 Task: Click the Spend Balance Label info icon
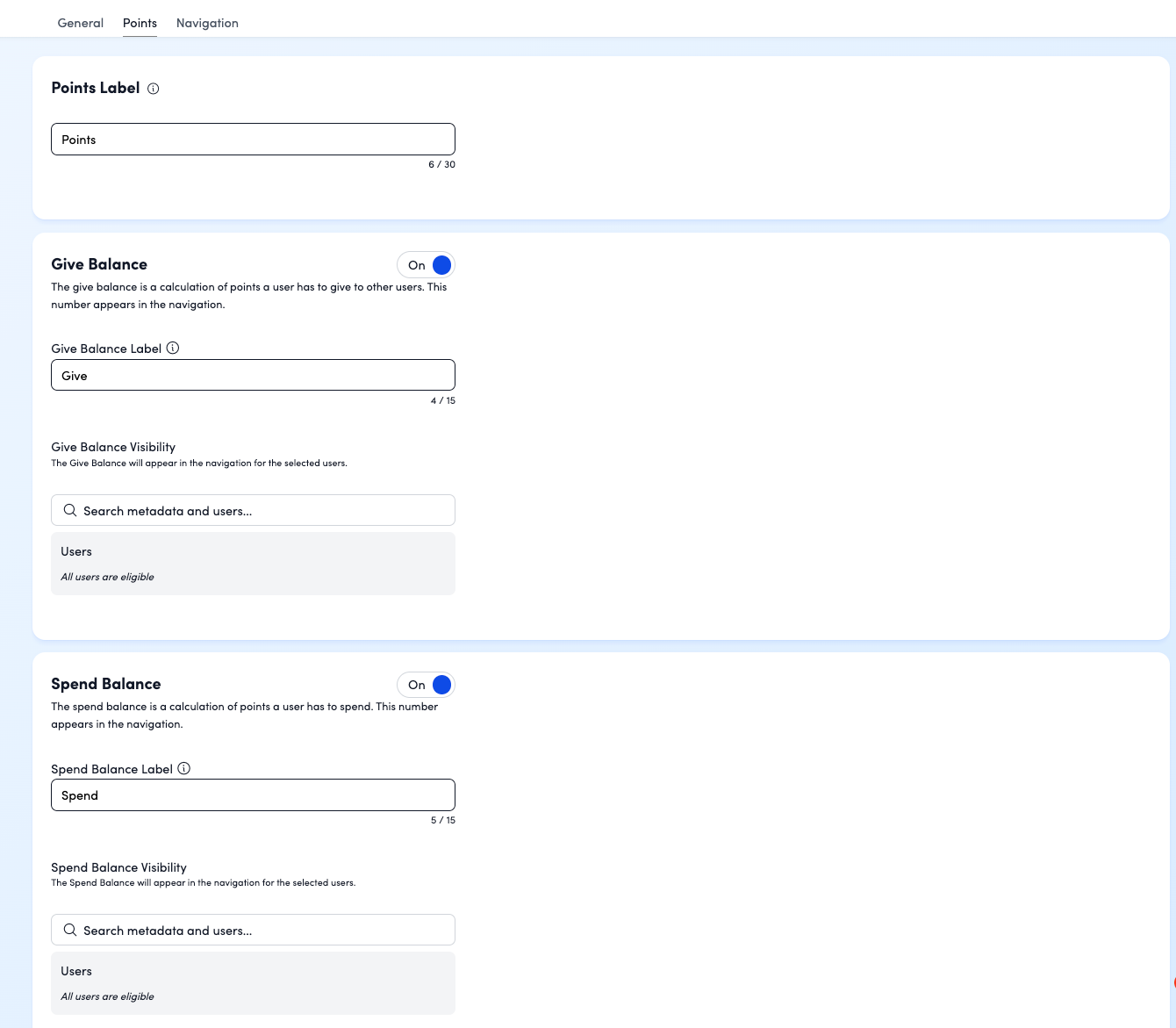pyautogui.click(x=184, y=768)
